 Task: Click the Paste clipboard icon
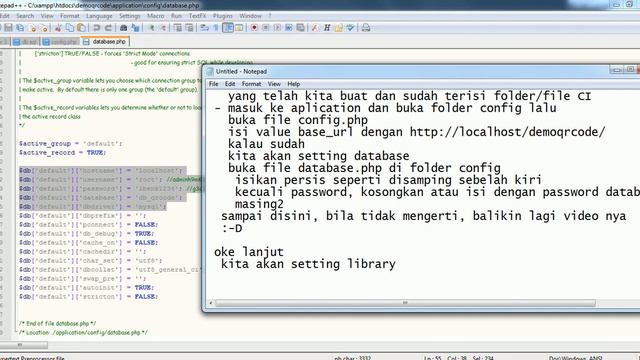(82, 28)
